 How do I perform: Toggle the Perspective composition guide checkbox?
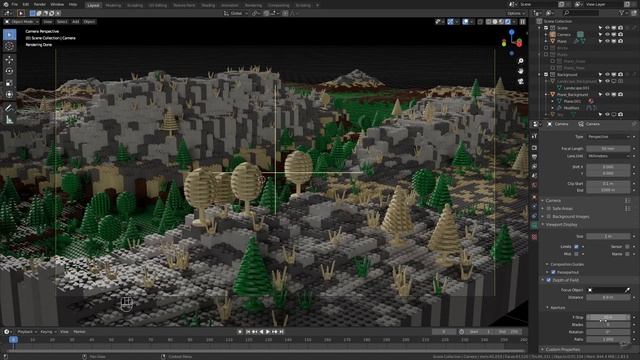tap(553, 272)
